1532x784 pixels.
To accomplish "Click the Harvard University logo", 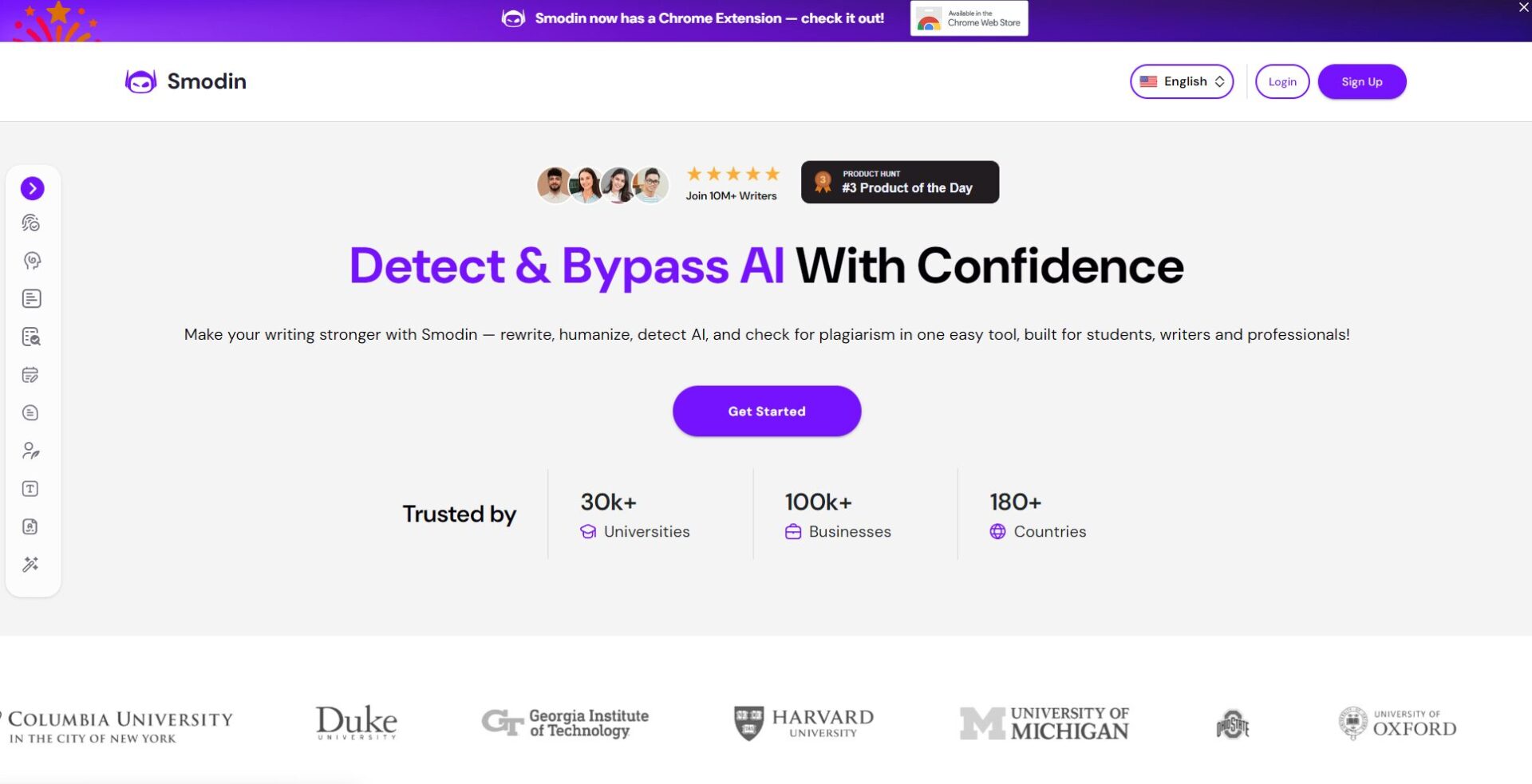I will 804,723.
